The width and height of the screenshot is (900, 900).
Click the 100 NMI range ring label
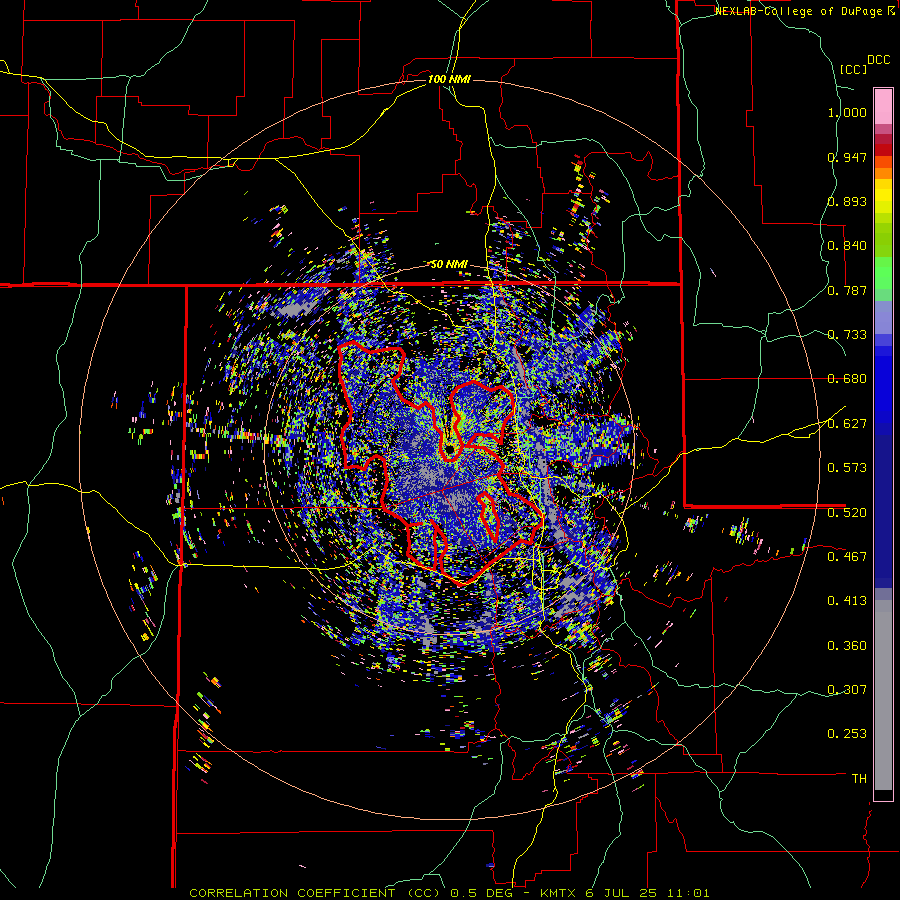coord(449,79)
